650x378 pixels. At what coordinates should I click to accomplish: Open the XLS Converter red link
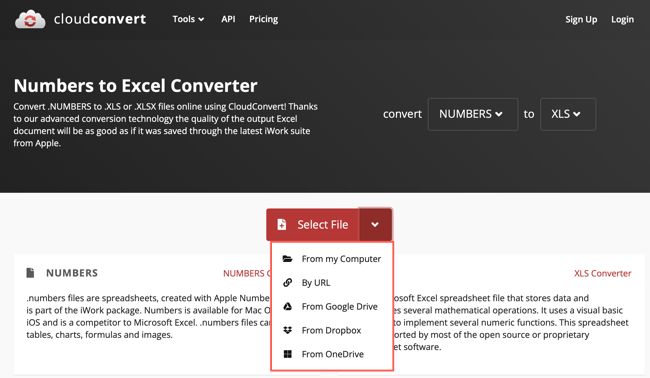coord(602,274)
